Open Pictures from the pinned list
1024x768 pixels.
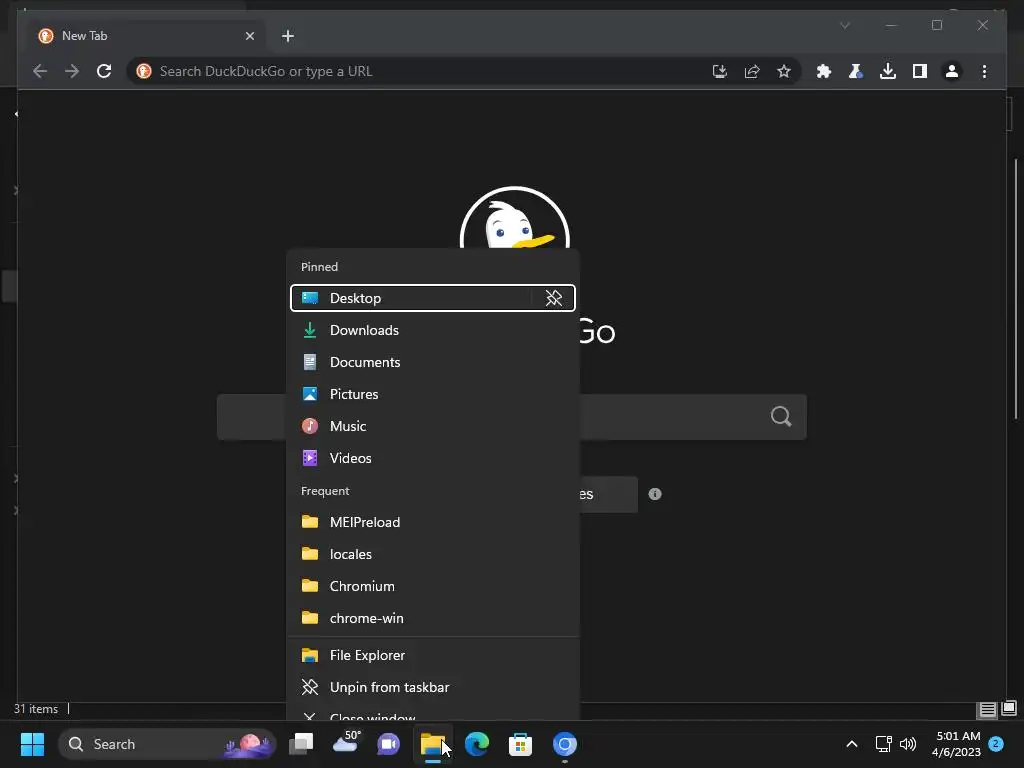tap(432, 394)
